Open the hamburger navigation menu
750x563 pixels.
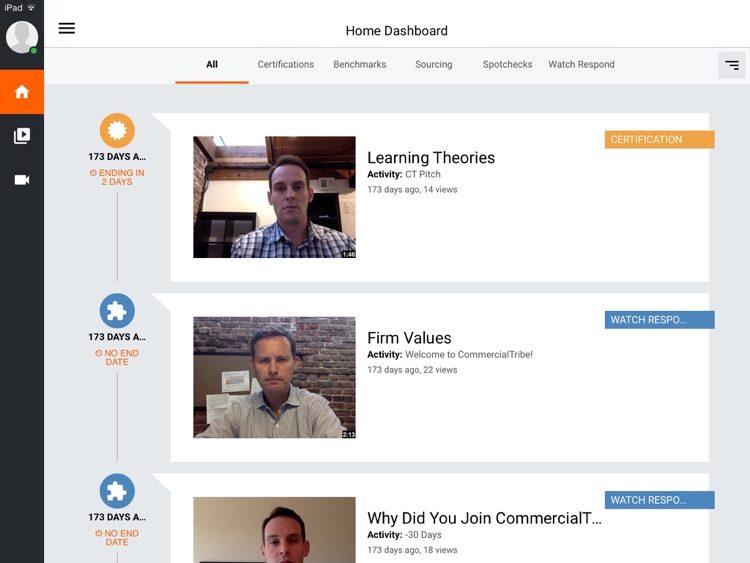coord(67,28)
